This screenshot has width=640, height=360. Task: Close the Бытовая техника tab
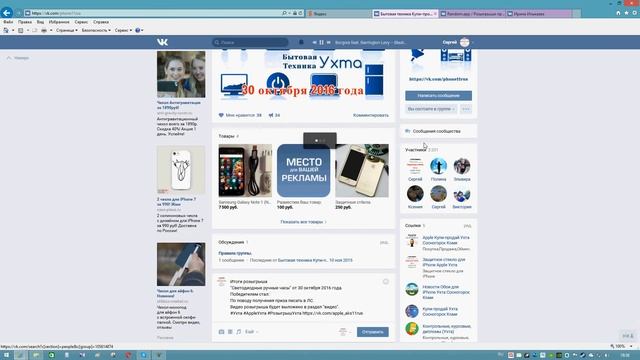435,13
